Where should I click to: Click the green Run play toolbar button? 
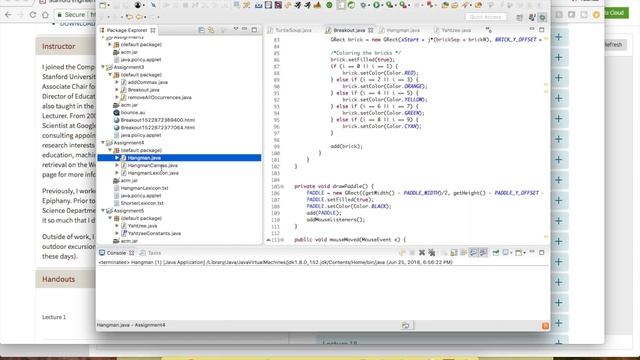(x=376, y=5)
